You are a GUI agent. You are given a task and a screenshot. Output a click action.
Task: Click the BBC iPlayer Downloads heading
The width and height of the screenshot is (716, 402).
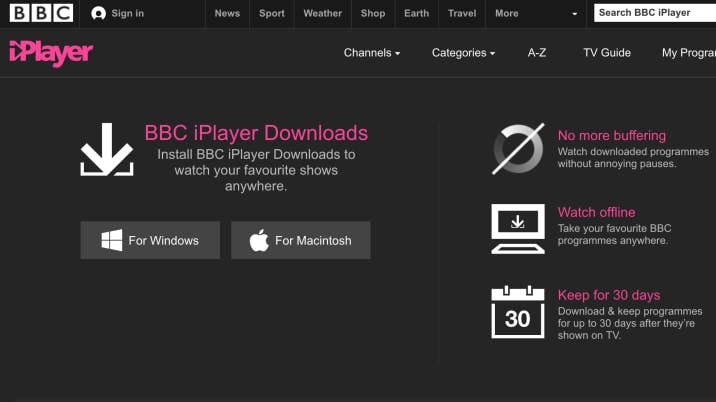click(x=256, y=133)
